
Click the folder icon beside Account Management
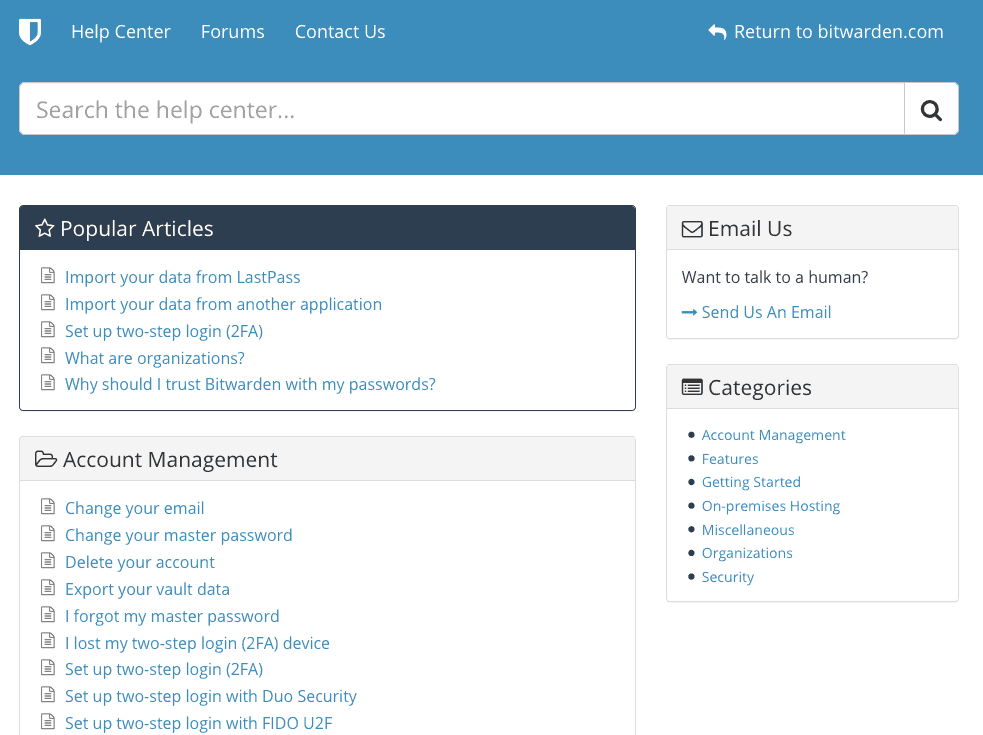[46, 458]
